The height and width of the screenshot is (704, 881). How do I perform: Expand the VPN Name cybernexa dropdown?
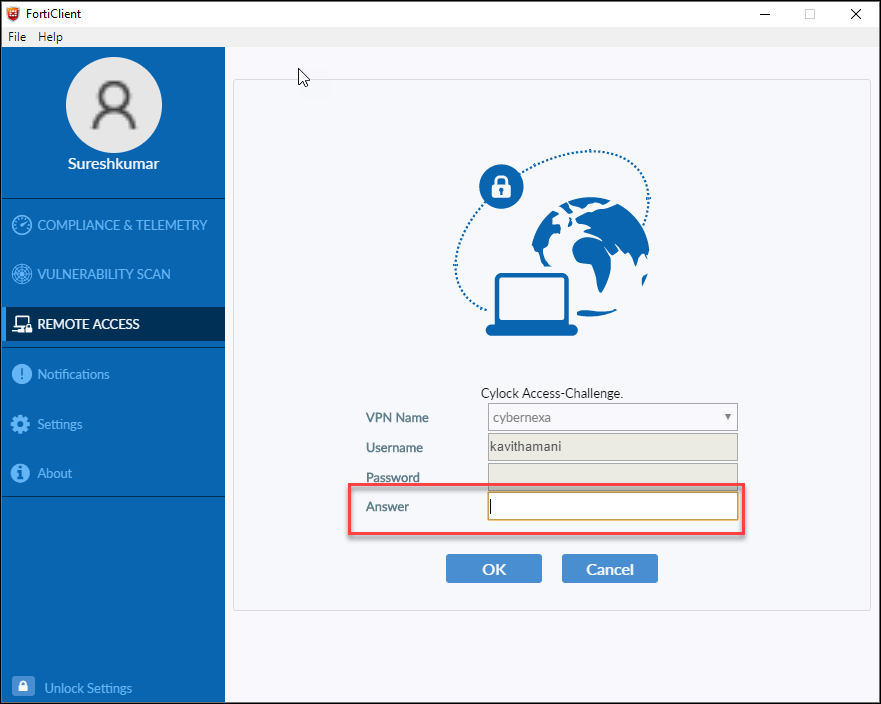[x=612, y=417]
